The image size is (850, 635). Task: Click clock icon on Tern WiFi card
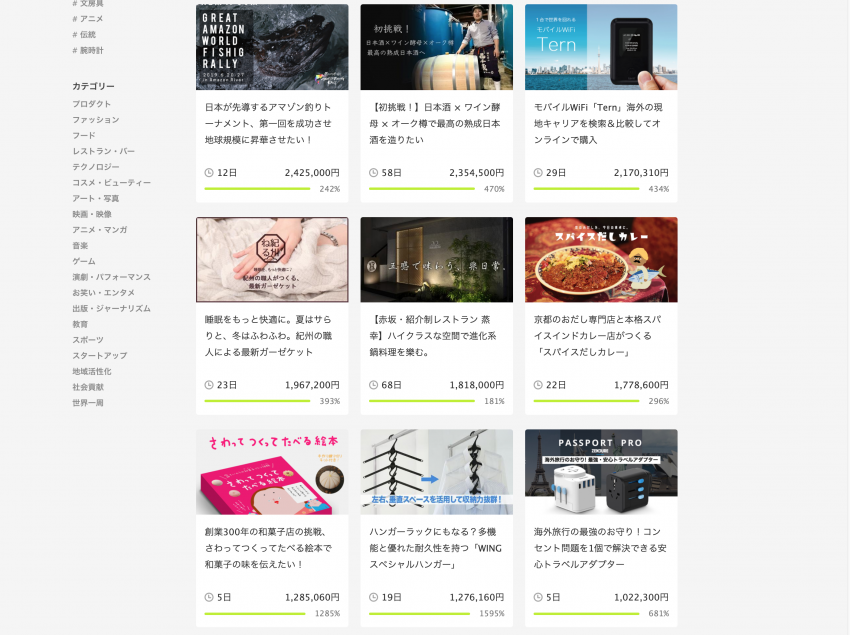click(x=538, y=173)
